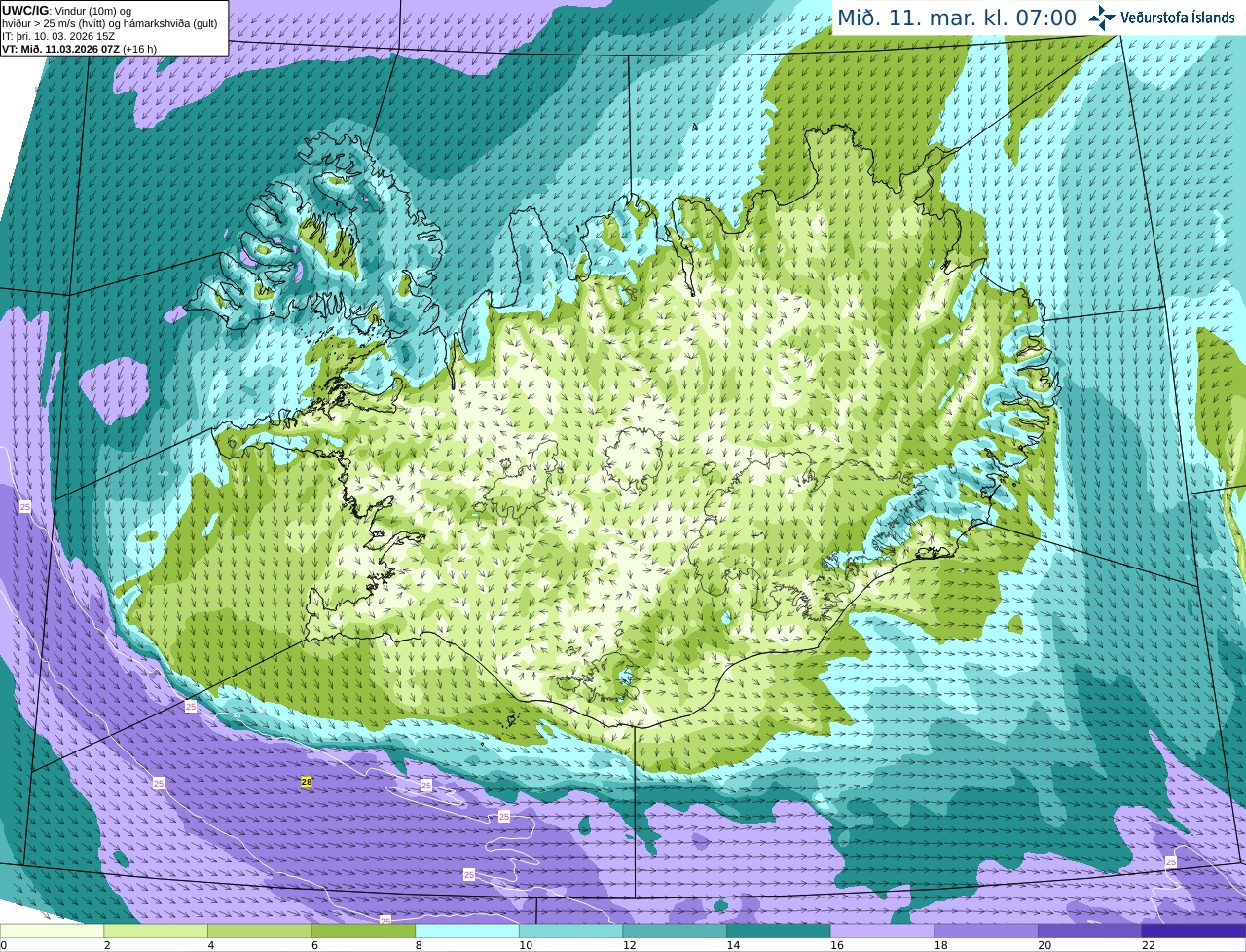Click the 'UWC/IG: Vindur (10m) og' title line

pyautogui.click(x=67, y=11)
